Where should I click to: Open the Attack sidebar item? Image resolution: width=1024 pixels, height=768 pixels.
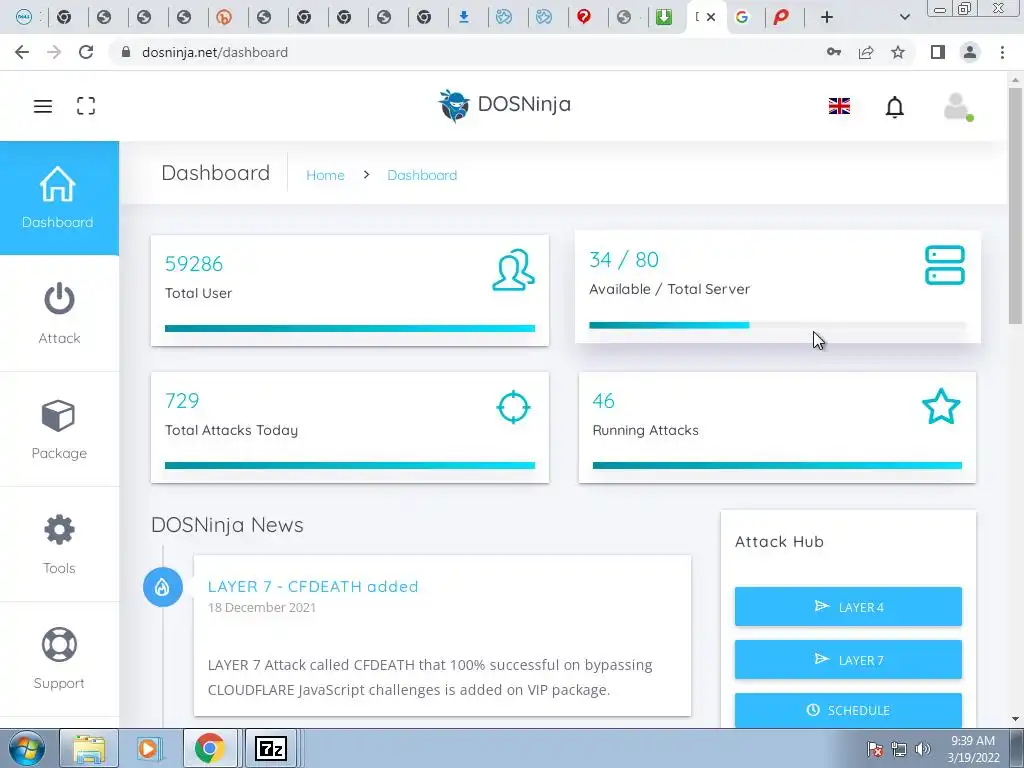[x=59, y=313]
